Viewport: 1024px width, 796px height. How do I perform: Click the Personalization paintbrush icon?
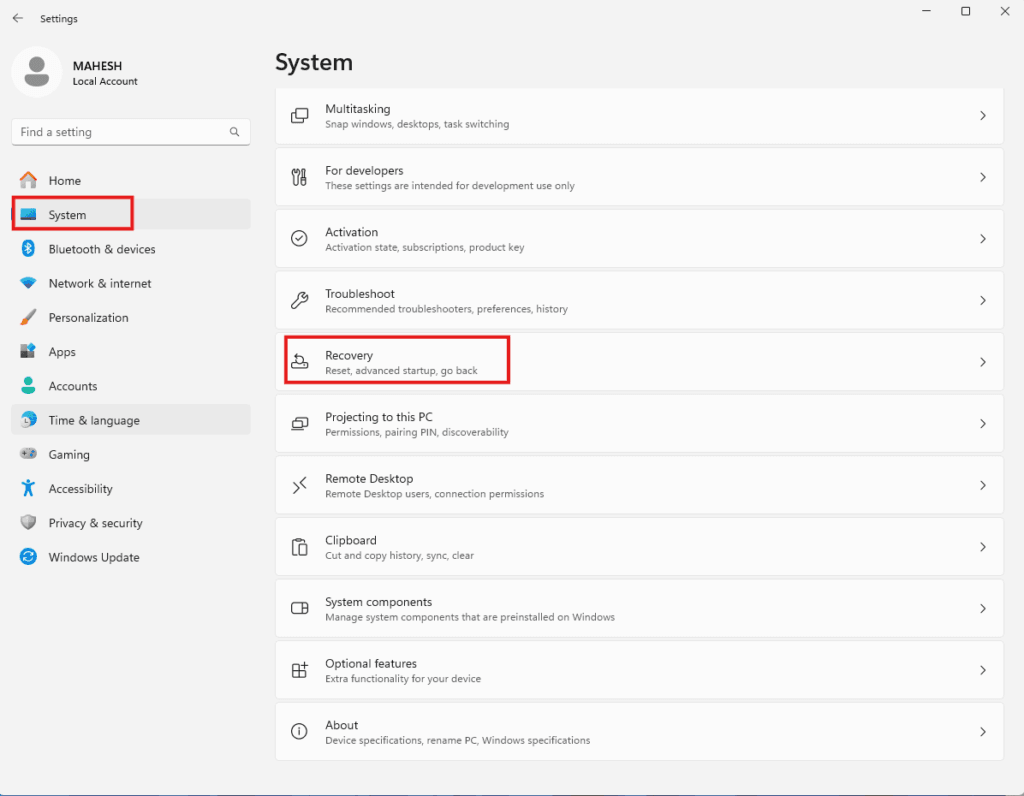coord(28,318)
